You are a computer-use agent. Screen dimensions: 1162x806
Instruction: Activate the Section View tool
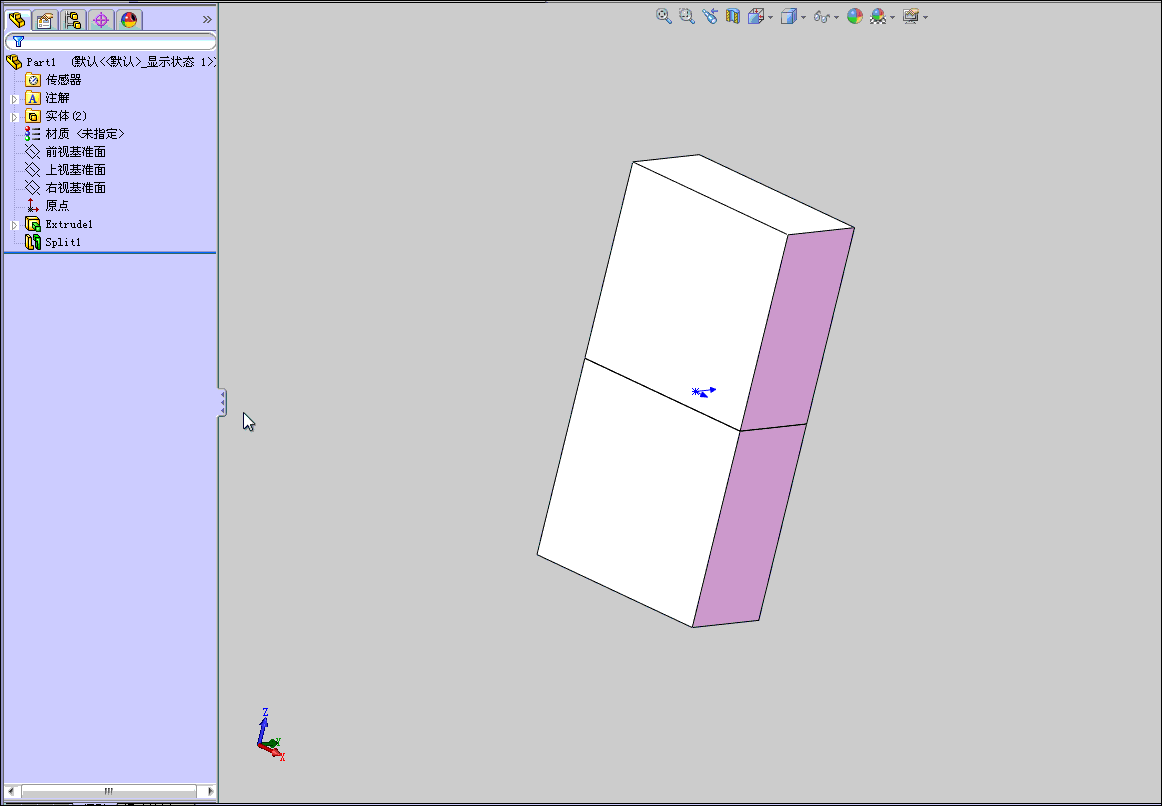(733, 16)
